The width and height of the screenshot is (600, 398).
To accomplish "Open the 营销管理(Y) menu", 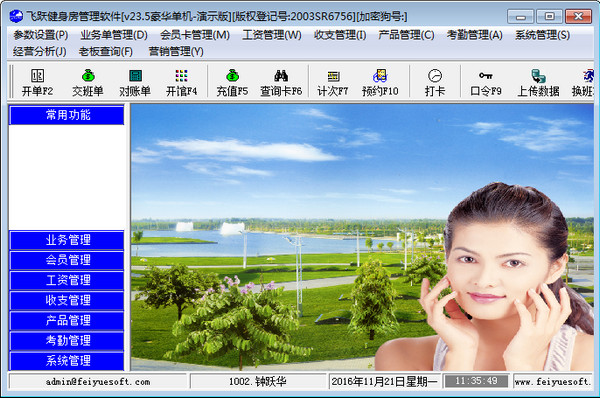I will click(176, 51).
